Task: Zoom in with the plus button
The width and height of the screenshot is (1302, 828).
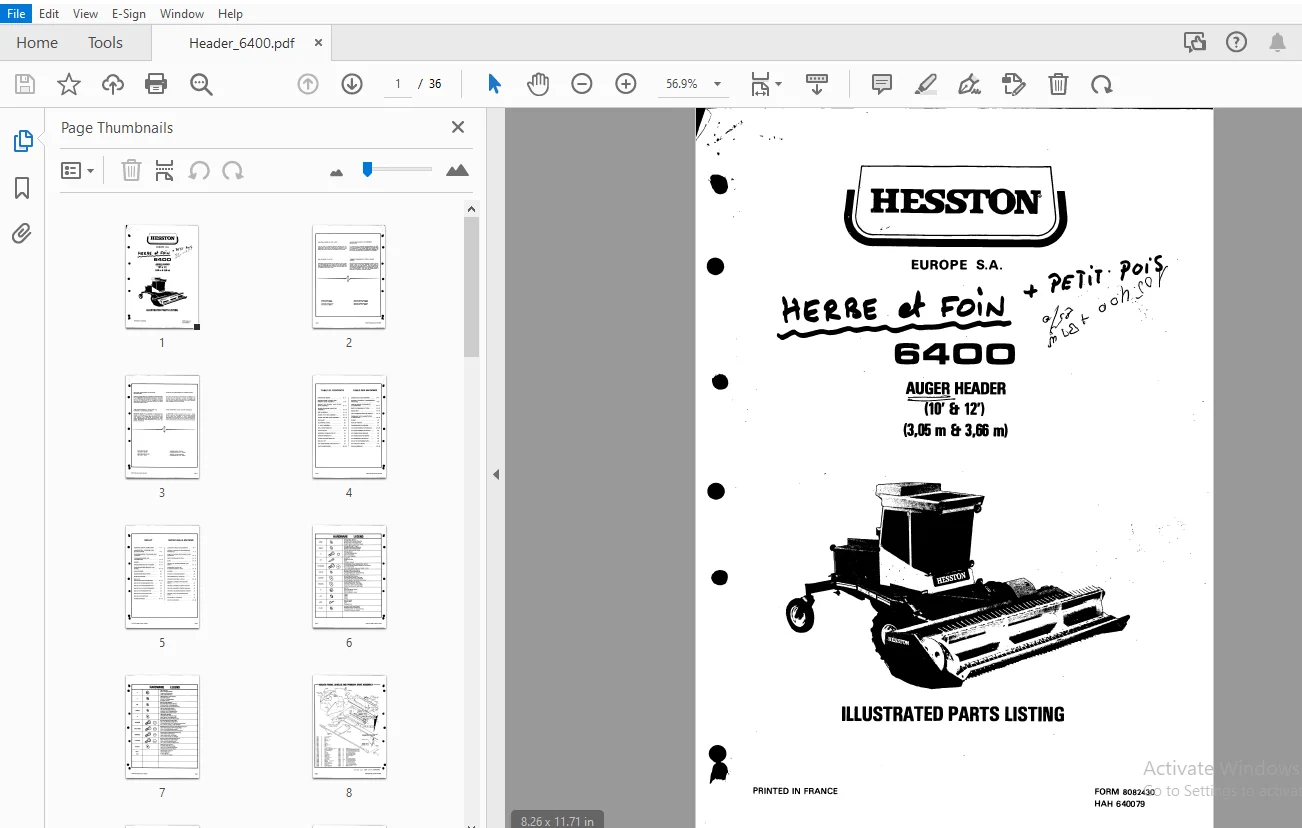Action: pos(626,84)
